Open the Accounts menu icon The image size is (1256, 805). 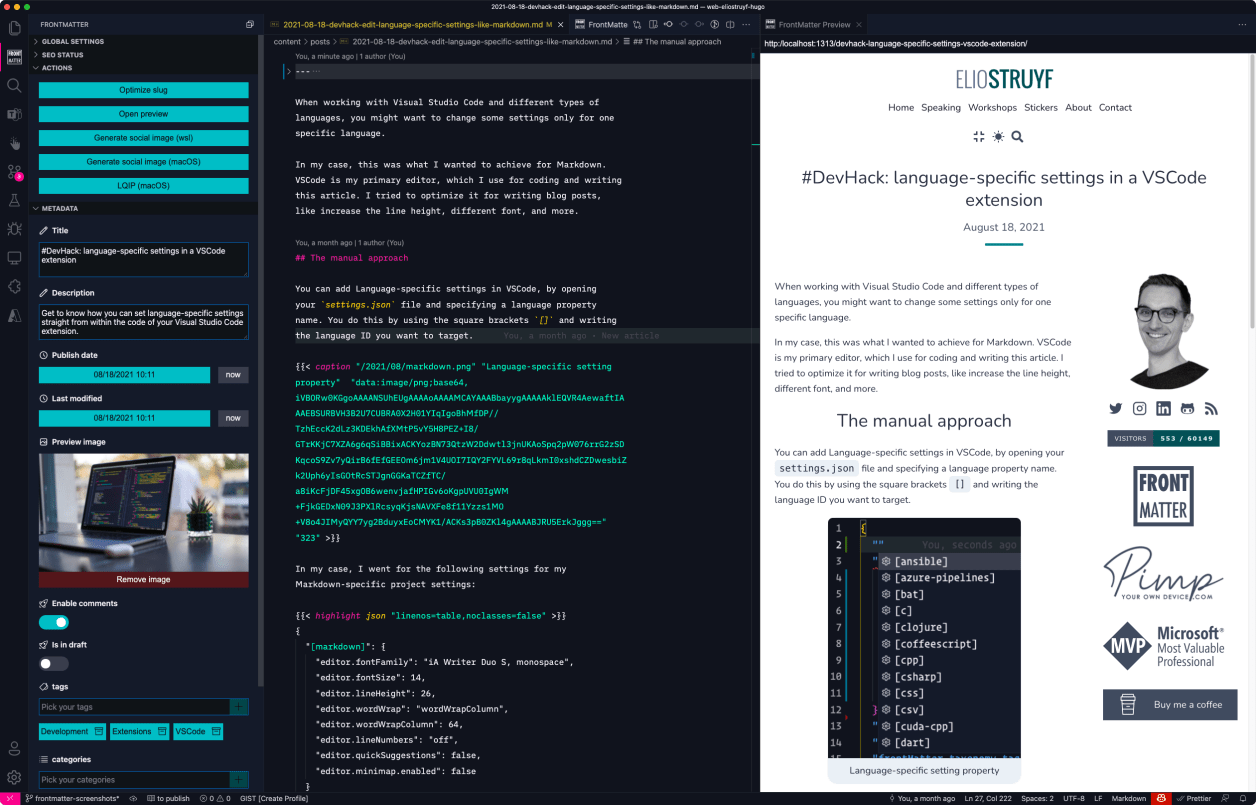click(14, 748)
